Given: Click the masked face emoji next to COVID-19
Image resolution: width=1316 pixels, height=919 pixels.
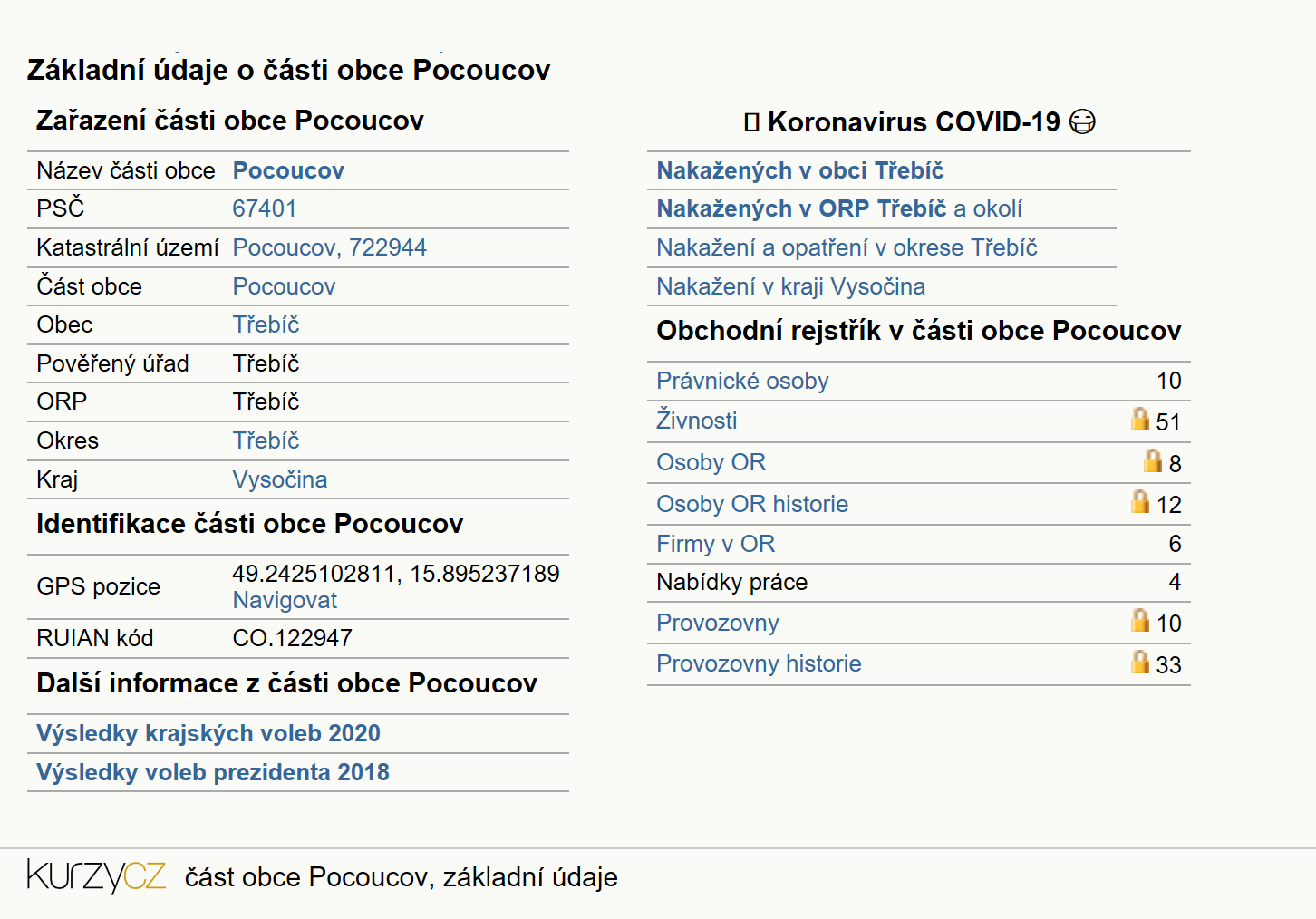Looking at the screenshot, I should click(x=1082, y=121).
